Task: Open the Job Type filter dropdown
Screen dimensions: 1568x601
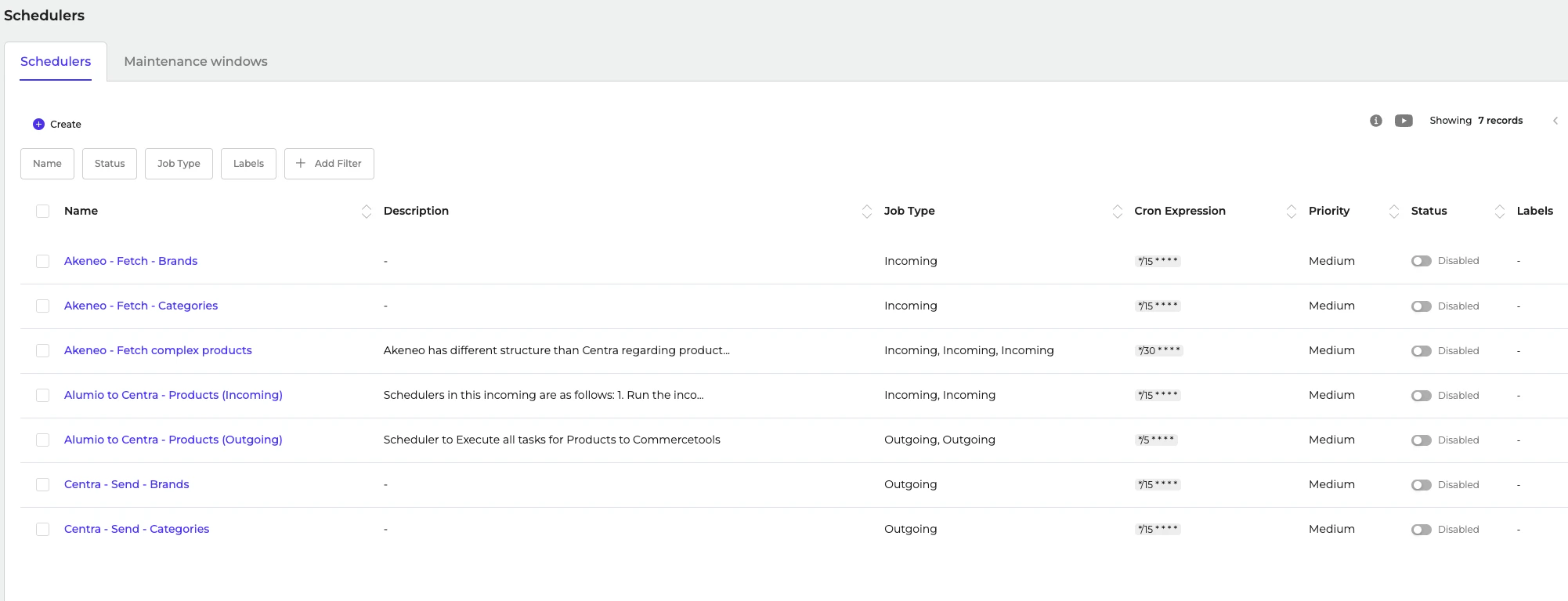Action: tap(179, 164)
